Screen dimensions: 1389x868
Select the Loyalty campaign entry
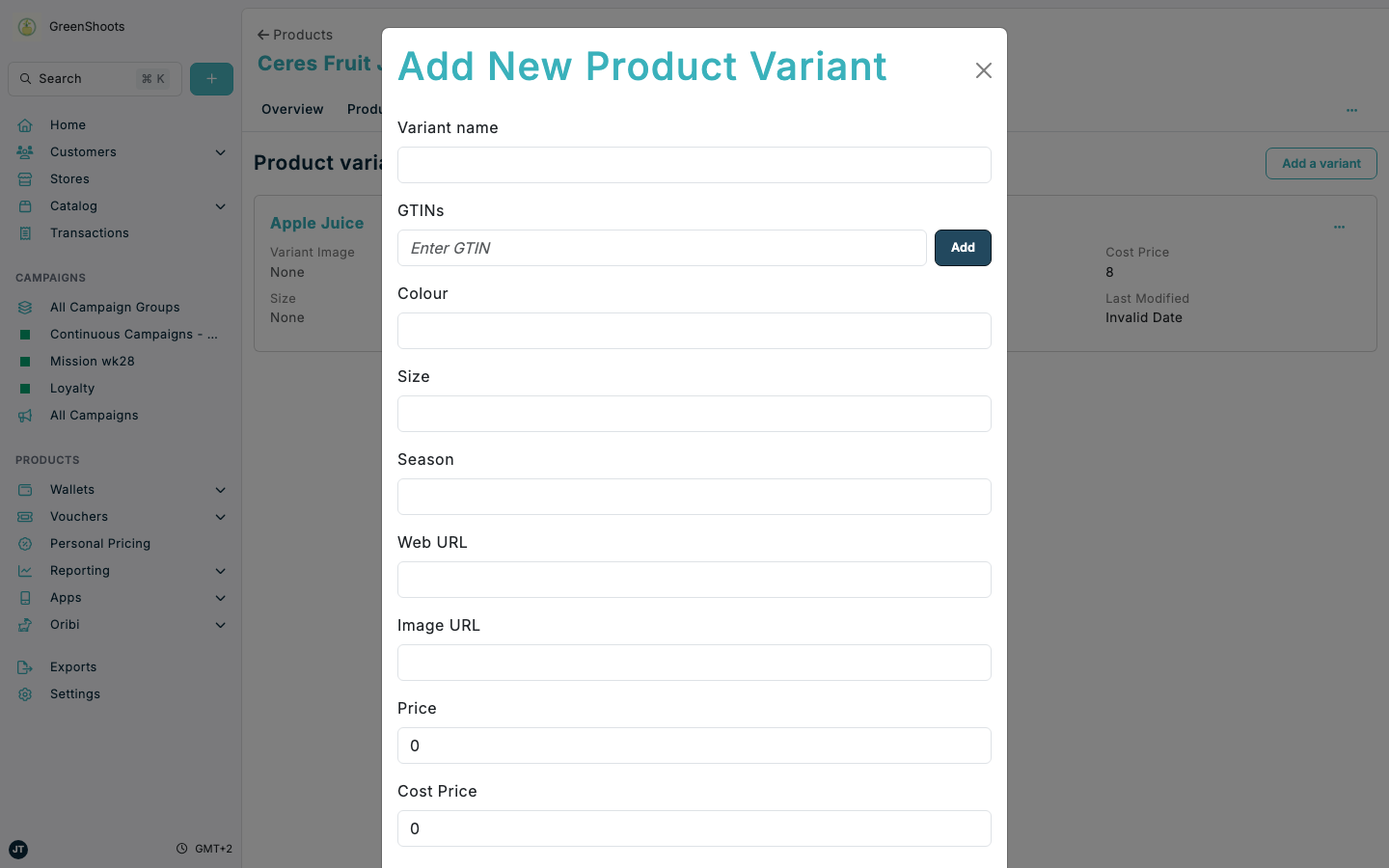click(72, 388)
